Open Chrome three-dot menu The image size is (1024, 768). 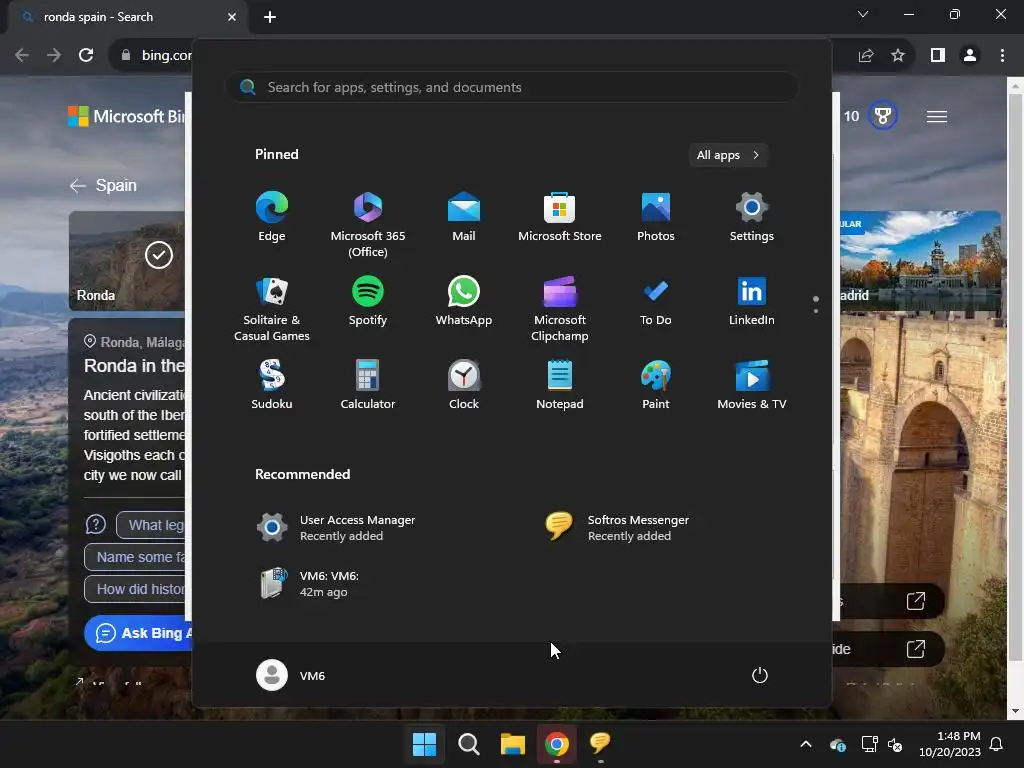1002,56
